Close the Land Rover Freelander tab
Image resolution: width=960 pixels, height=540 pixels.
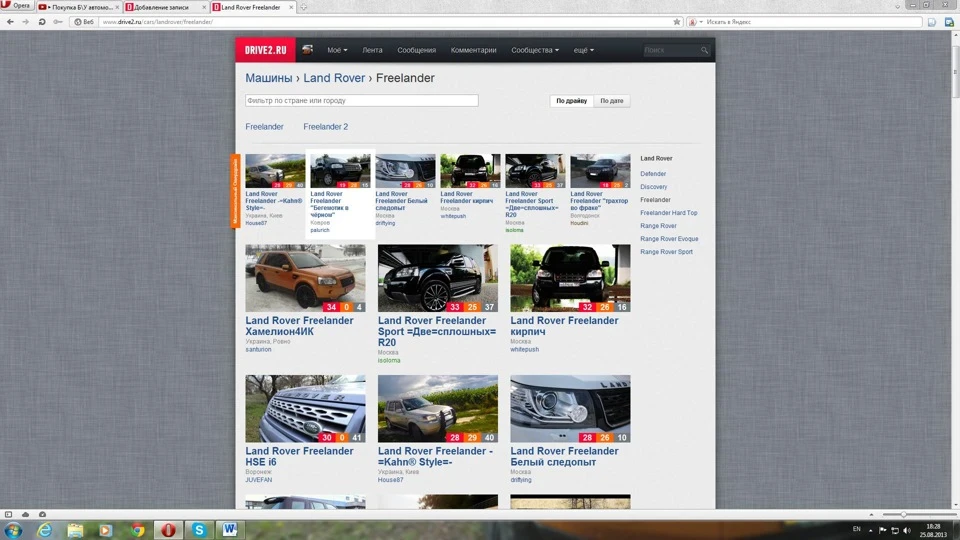(291, 7)
